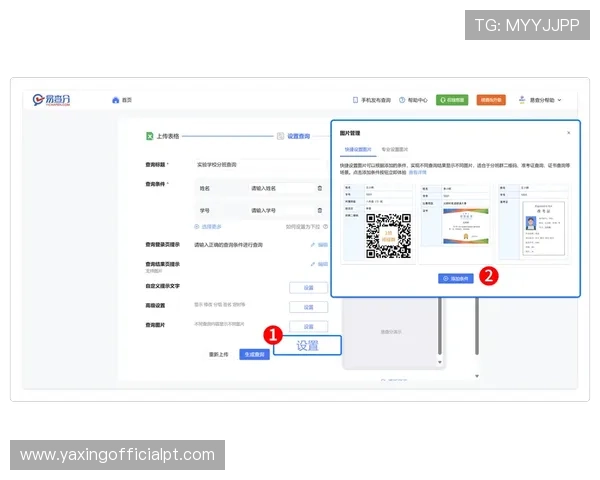Edit the 查询结果页提示 text
Viewport: 600px width, 480px height.
coord(319,264)
